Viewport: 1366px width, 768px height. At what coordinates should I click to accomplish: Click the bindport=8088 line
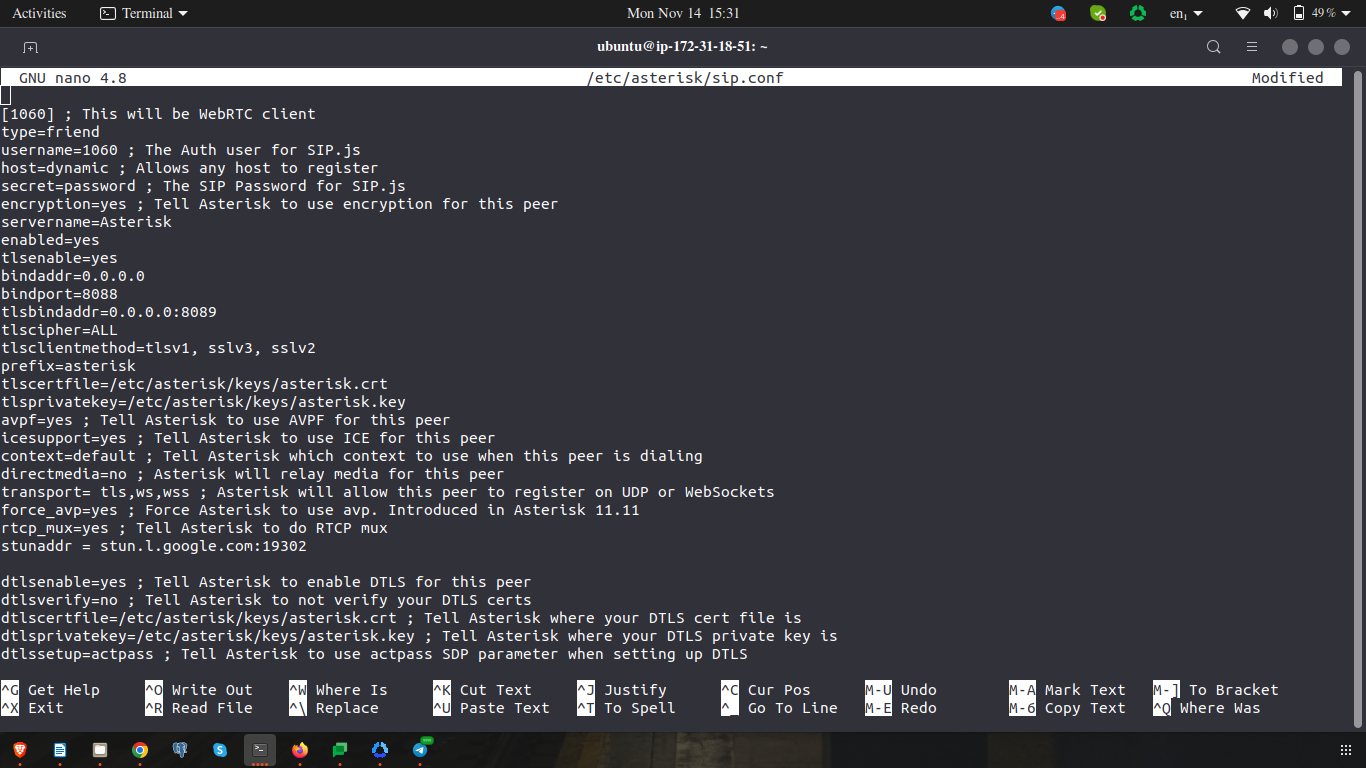(59, 294)
